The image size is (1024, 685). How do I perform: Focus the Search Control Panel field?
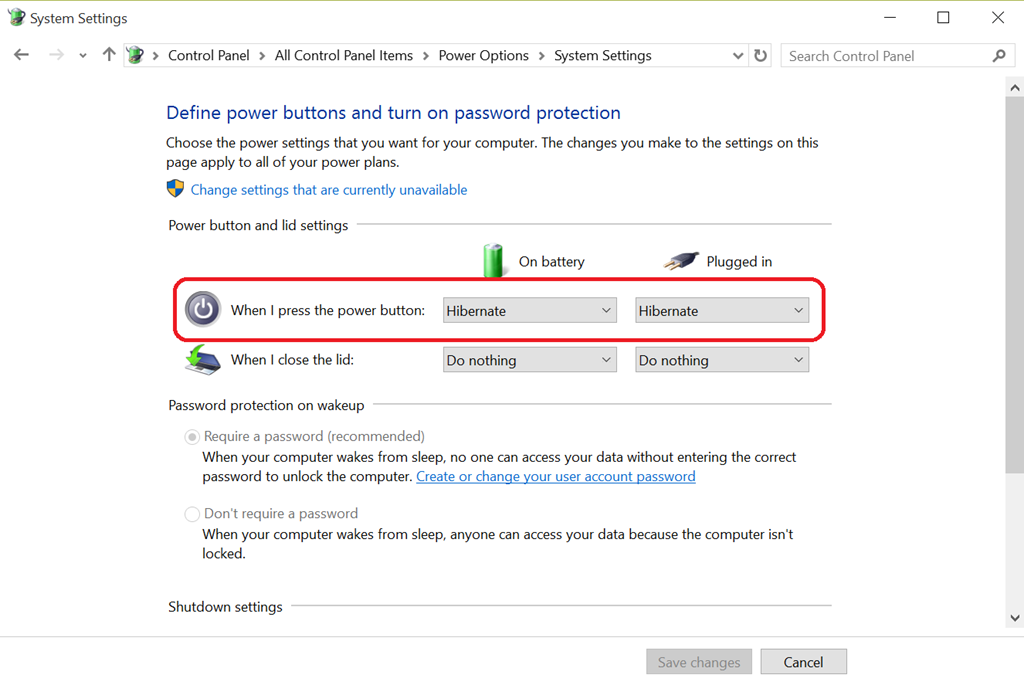885,56
